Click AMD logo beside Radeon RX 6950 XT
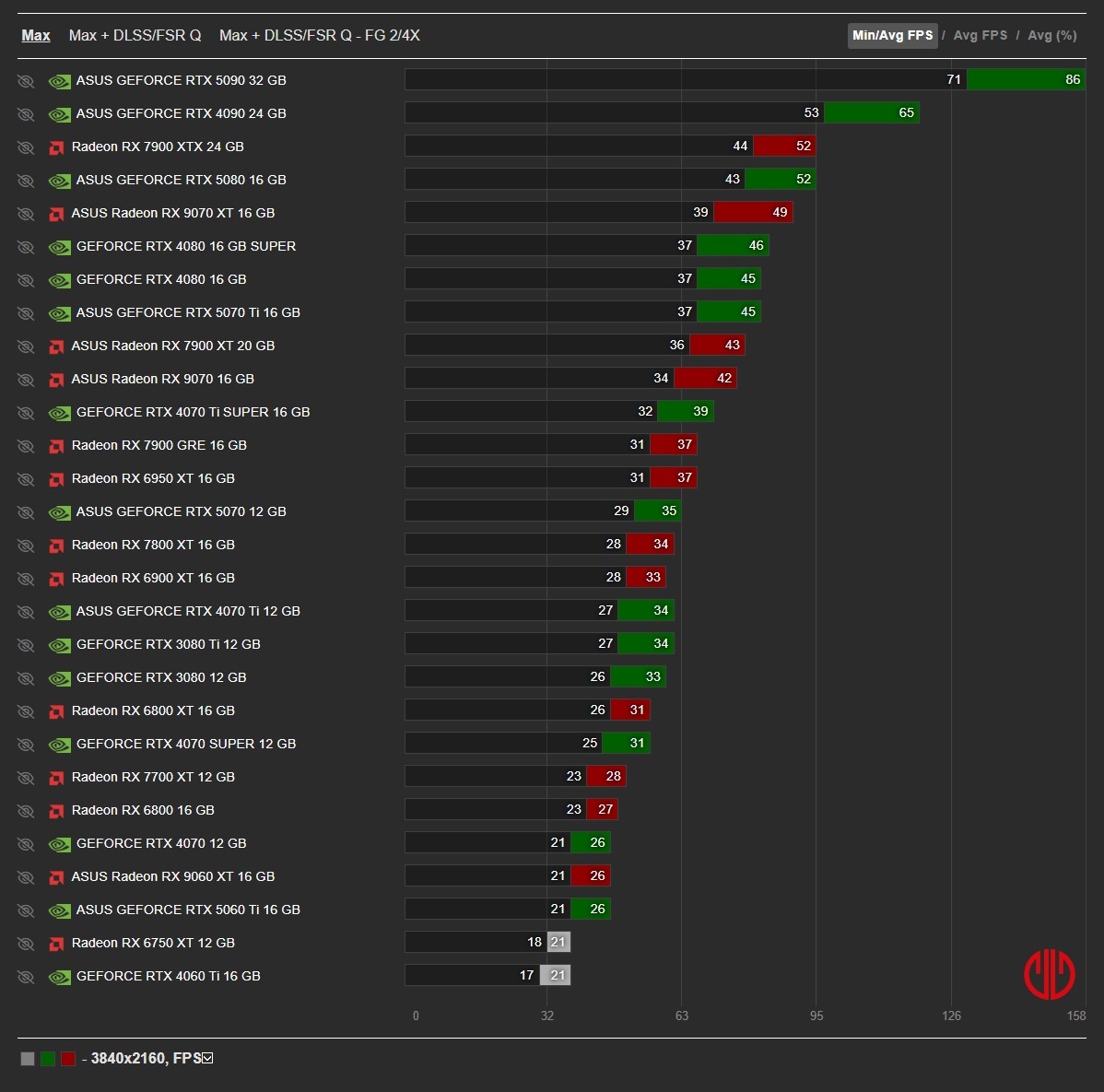This screenshot has width=1104, height=1092. [56, 479]
